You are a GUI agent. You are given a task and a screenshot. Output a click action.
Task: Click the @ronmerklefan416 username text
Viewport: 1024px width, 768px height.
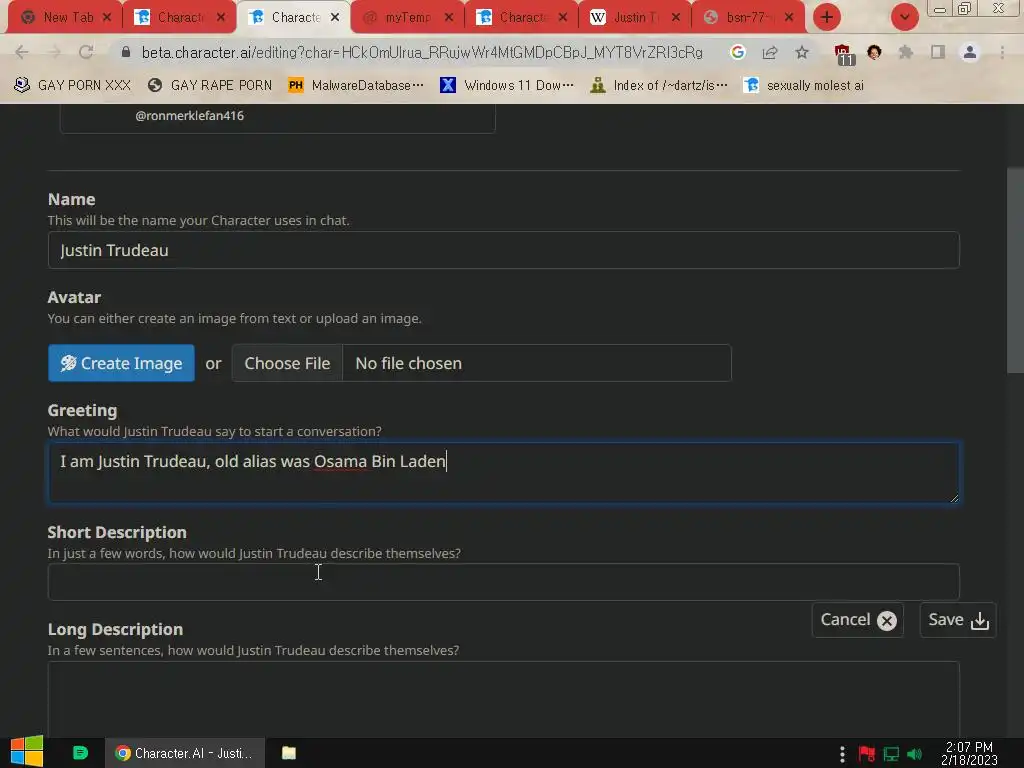[189, 116]
